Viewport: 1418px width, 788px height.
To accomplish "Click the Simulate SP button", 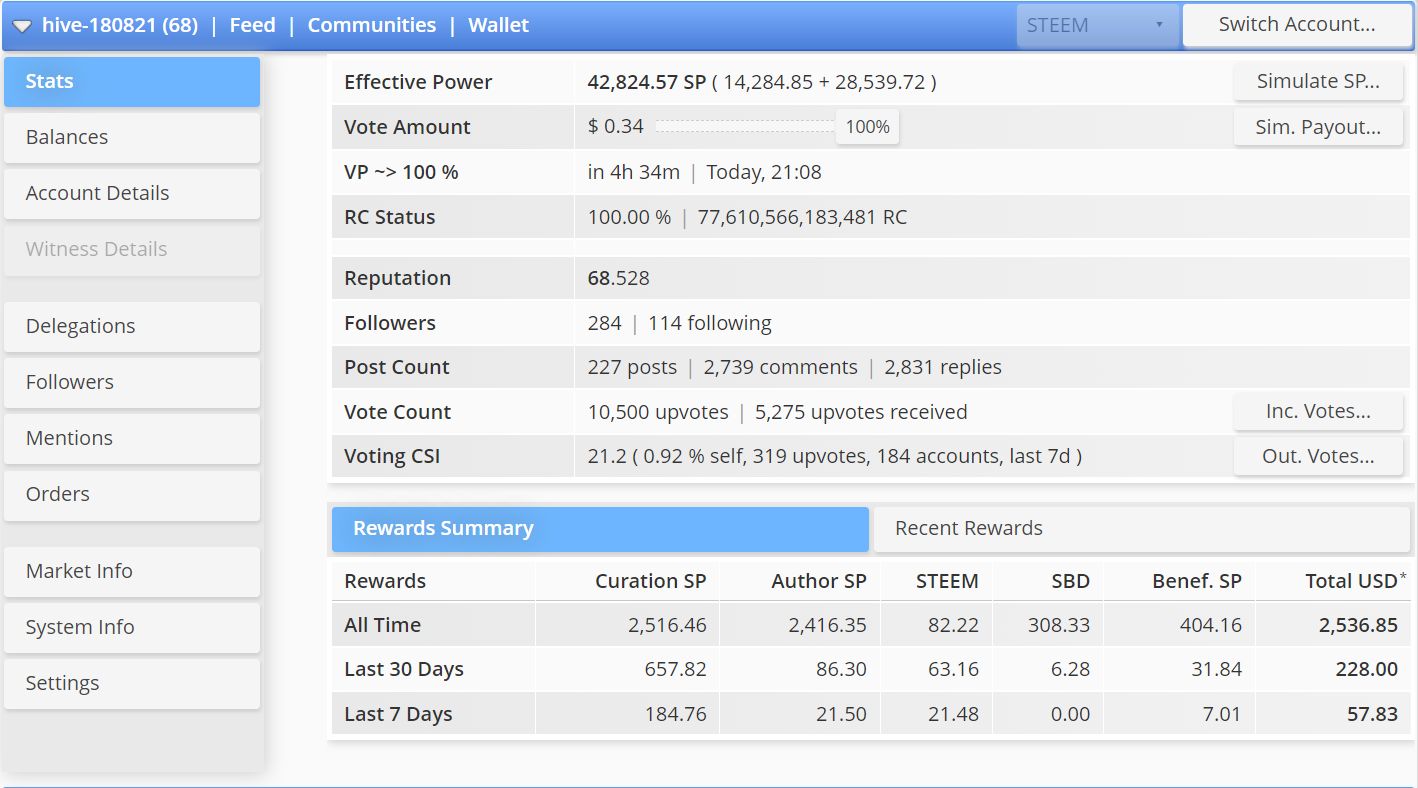I will pos(1317,82).
